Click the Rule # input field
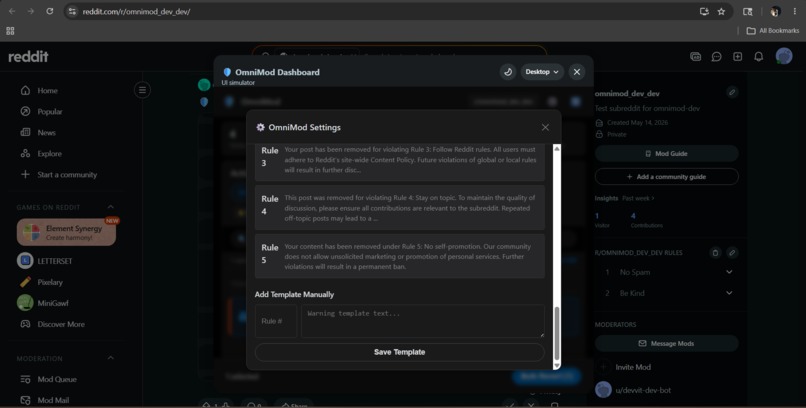 tap(276, 321)
